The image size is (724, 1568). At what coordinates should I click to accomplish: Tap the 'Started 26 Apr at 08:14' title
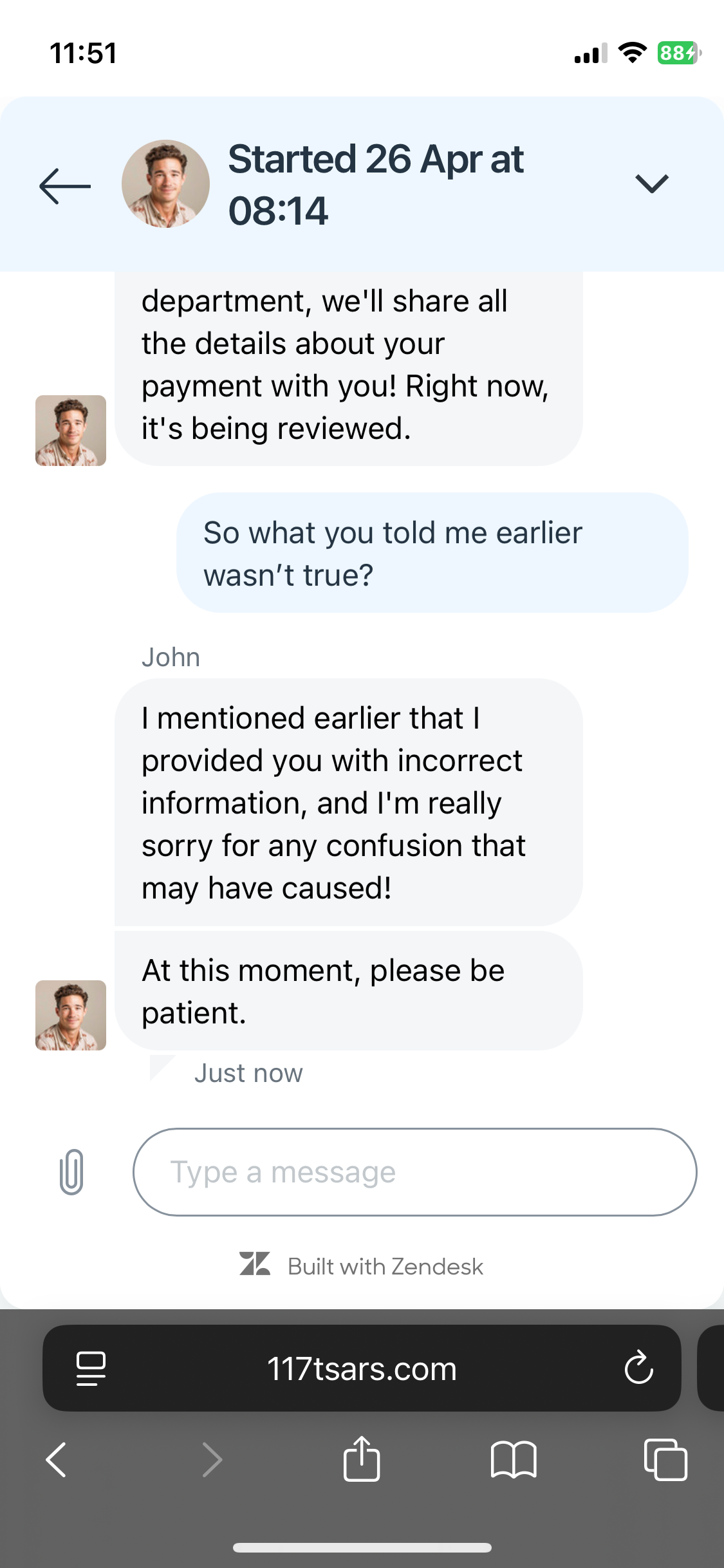click(376, 185)
